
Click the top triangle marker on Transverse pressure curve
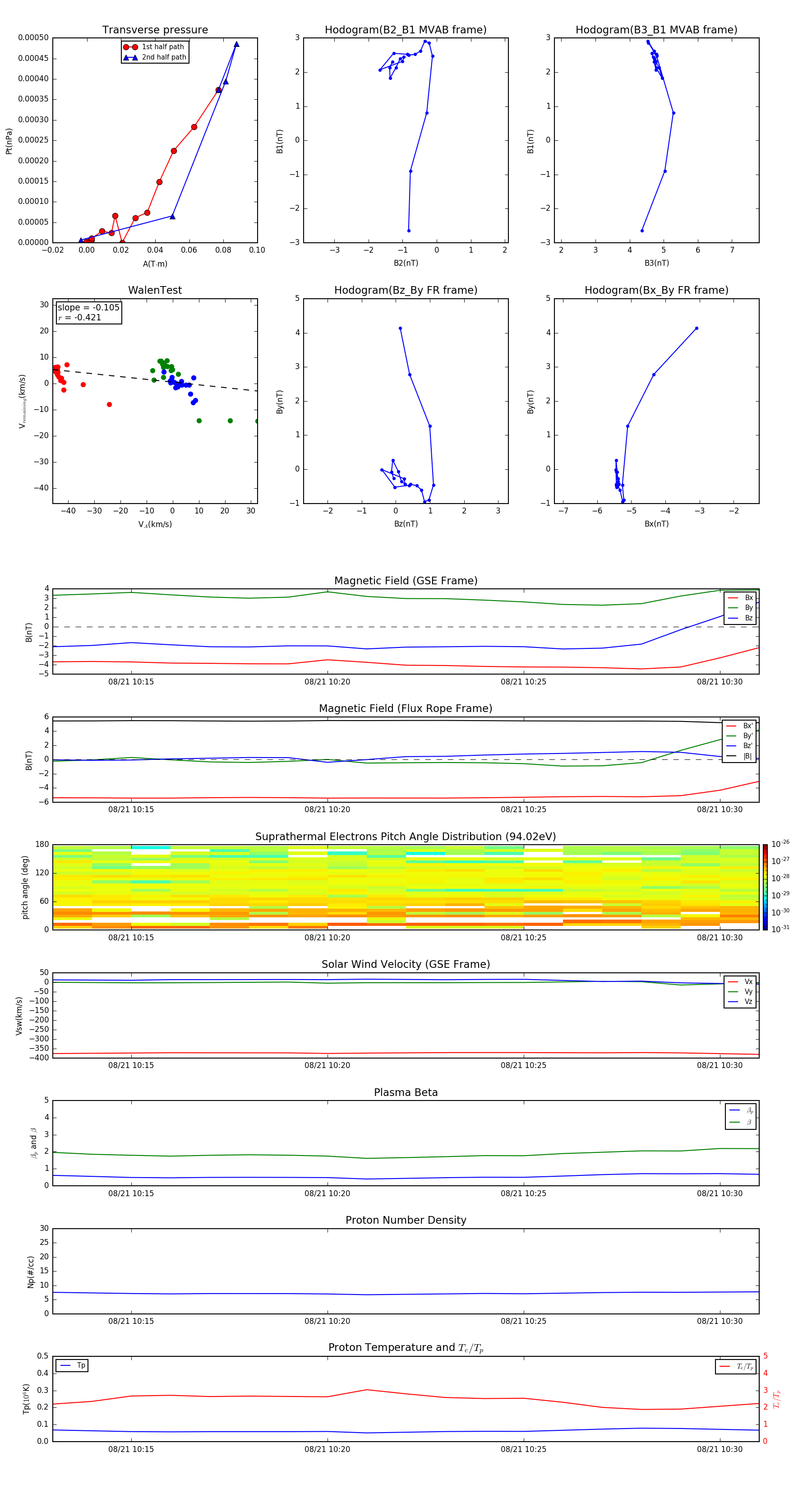point(236,45)
